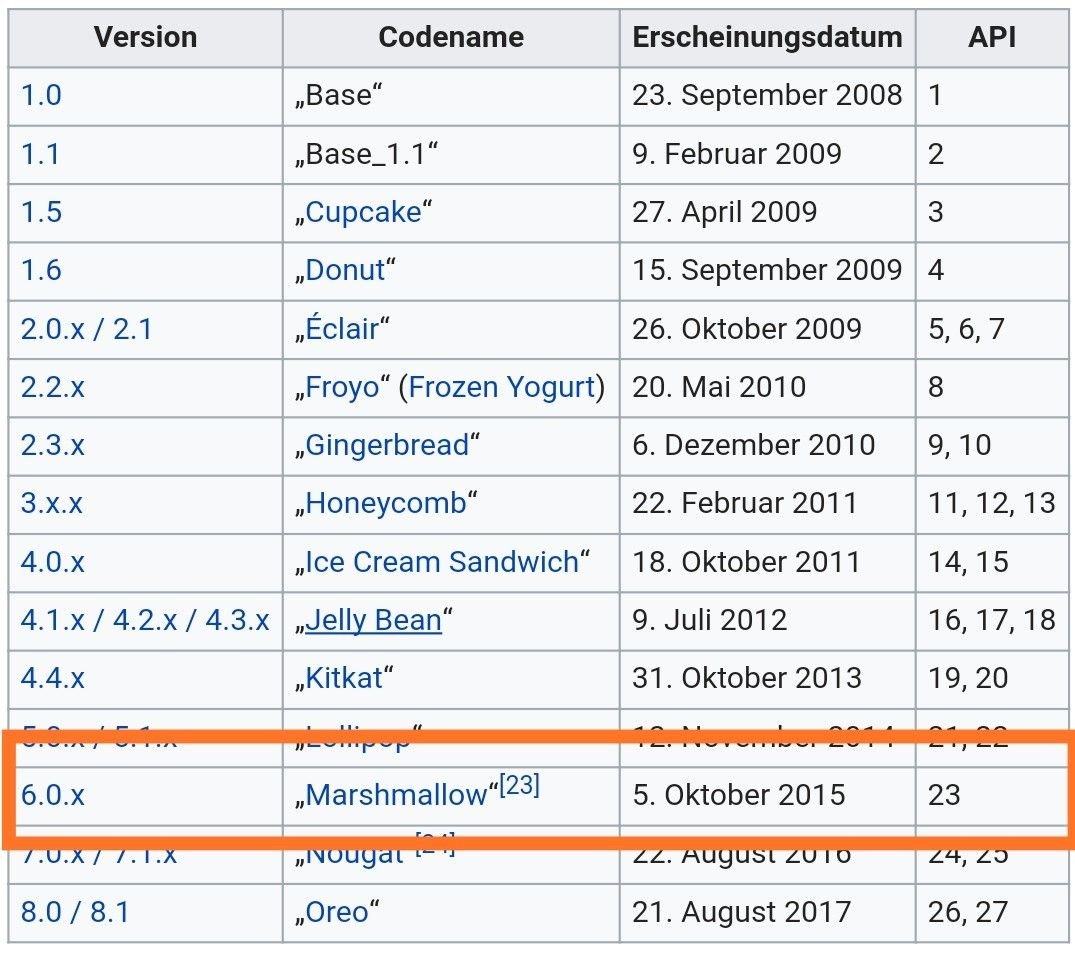Follow the Éclair codename link
The image size is (1075, 953).
click(x=341, y=328)
